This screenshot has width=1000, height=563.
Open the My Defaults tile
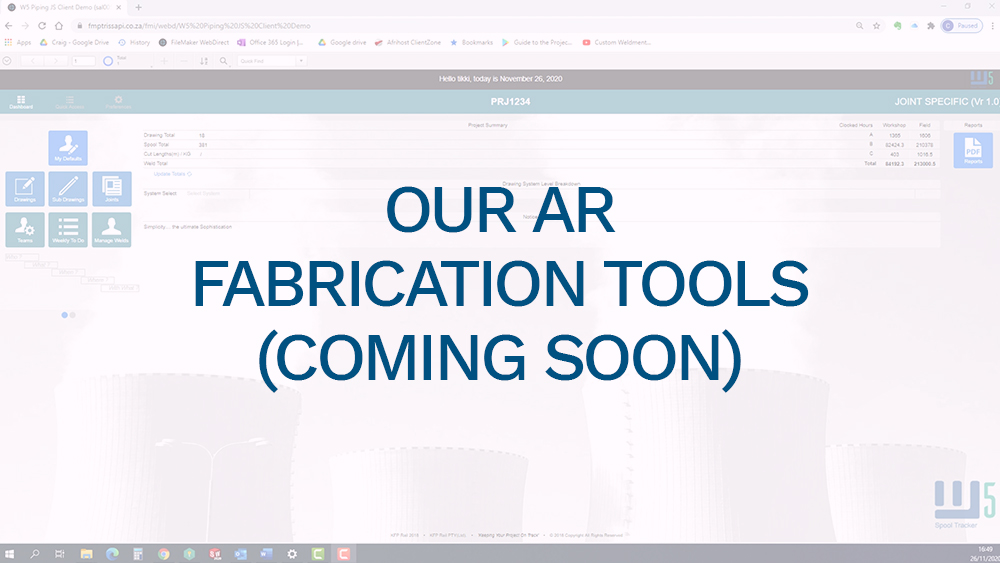point(68,147)
